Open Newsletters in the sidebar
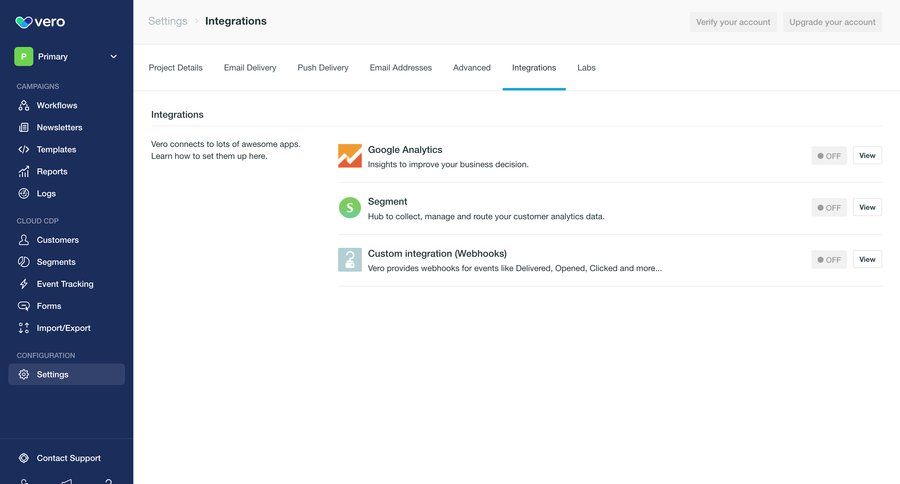This screenshot has height=484, width=900. point(60,127)
